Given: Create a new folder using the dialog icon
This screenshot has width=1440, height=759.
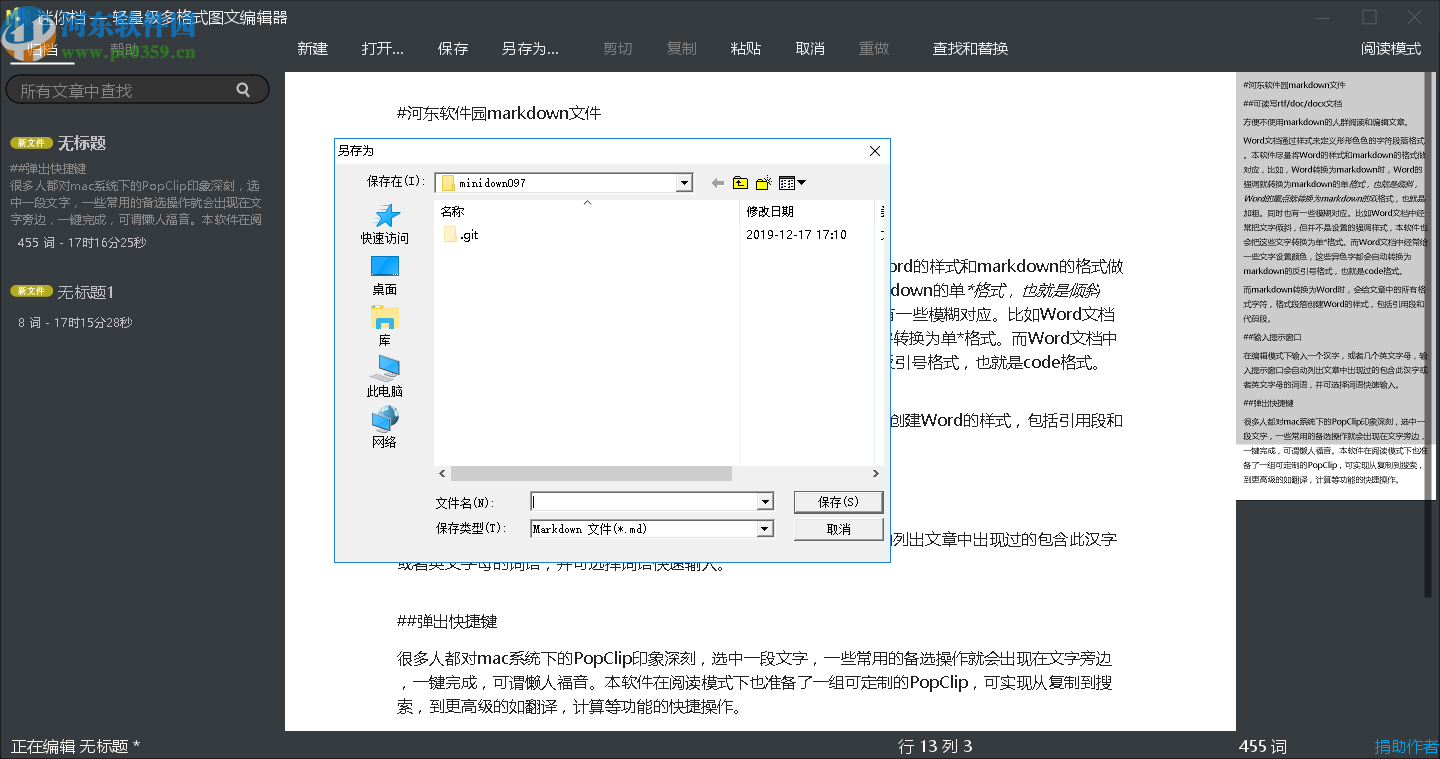Looking at the screenshot, I should [763, 182].
